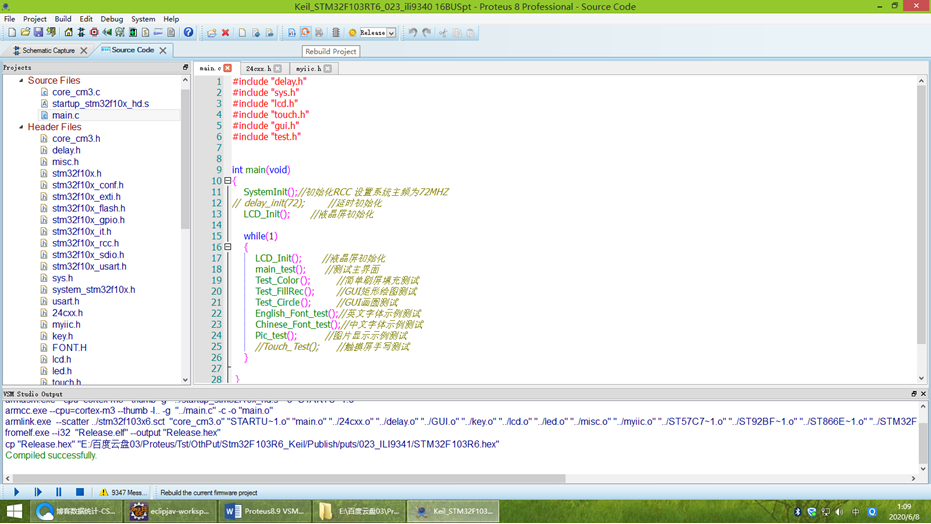
Task: Click the red X Remove Project icon
Action: [x=226, y=33]
